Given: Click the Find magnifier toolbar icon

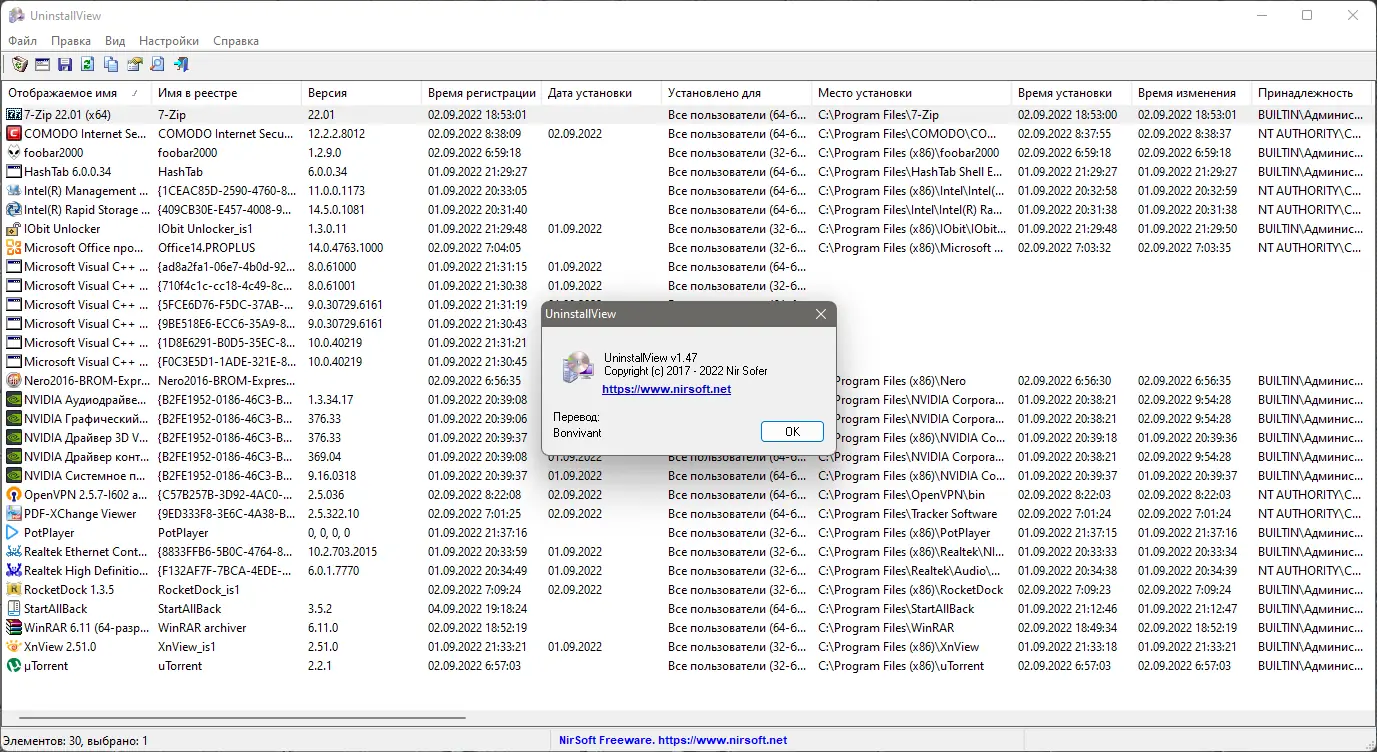Looking at the screenshot, I should (x=157, y=65).
